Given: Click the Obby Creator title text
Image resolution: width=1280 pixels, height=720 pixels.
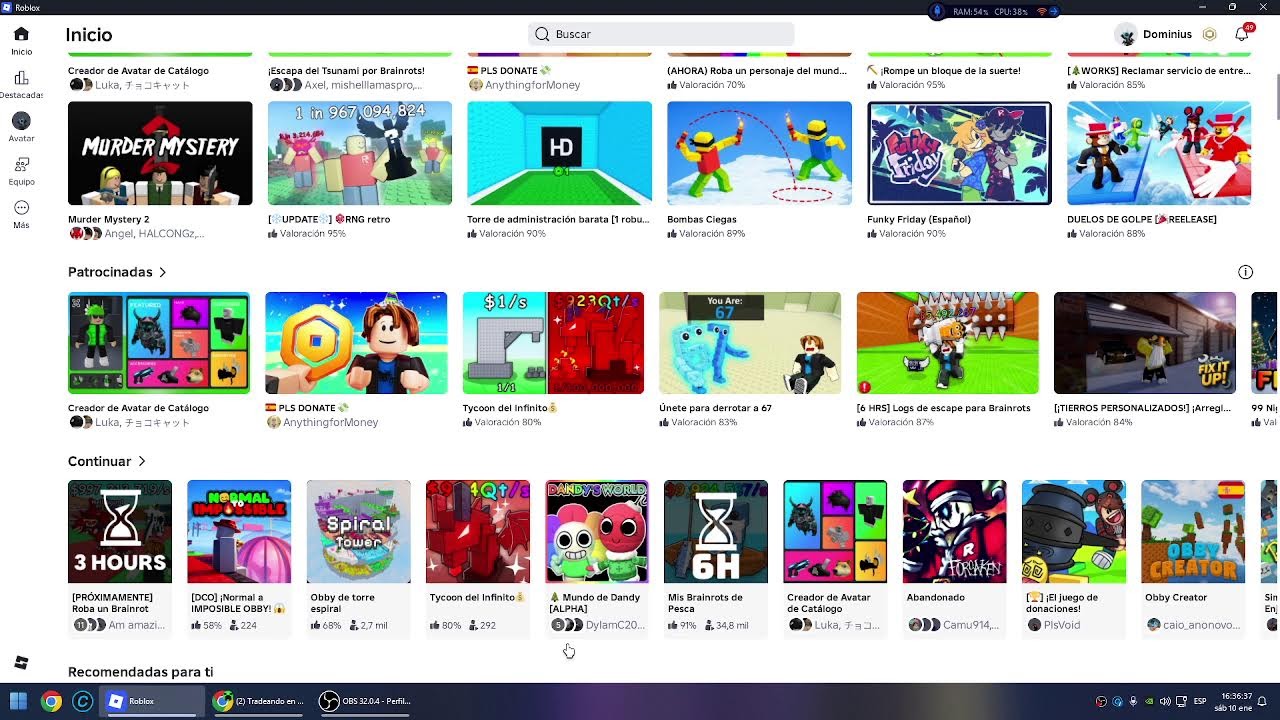Looking at the screenshot, I should (x=1176, y=597).
